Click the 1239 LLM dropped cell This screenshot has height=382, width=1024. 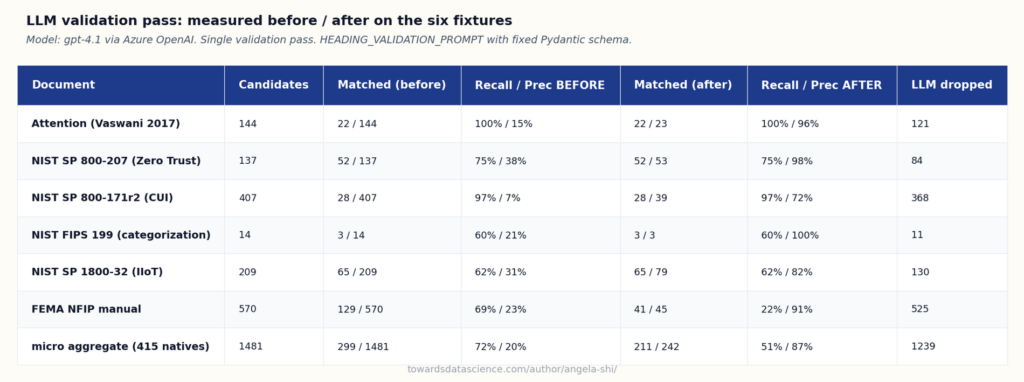[x=923, y=346]
